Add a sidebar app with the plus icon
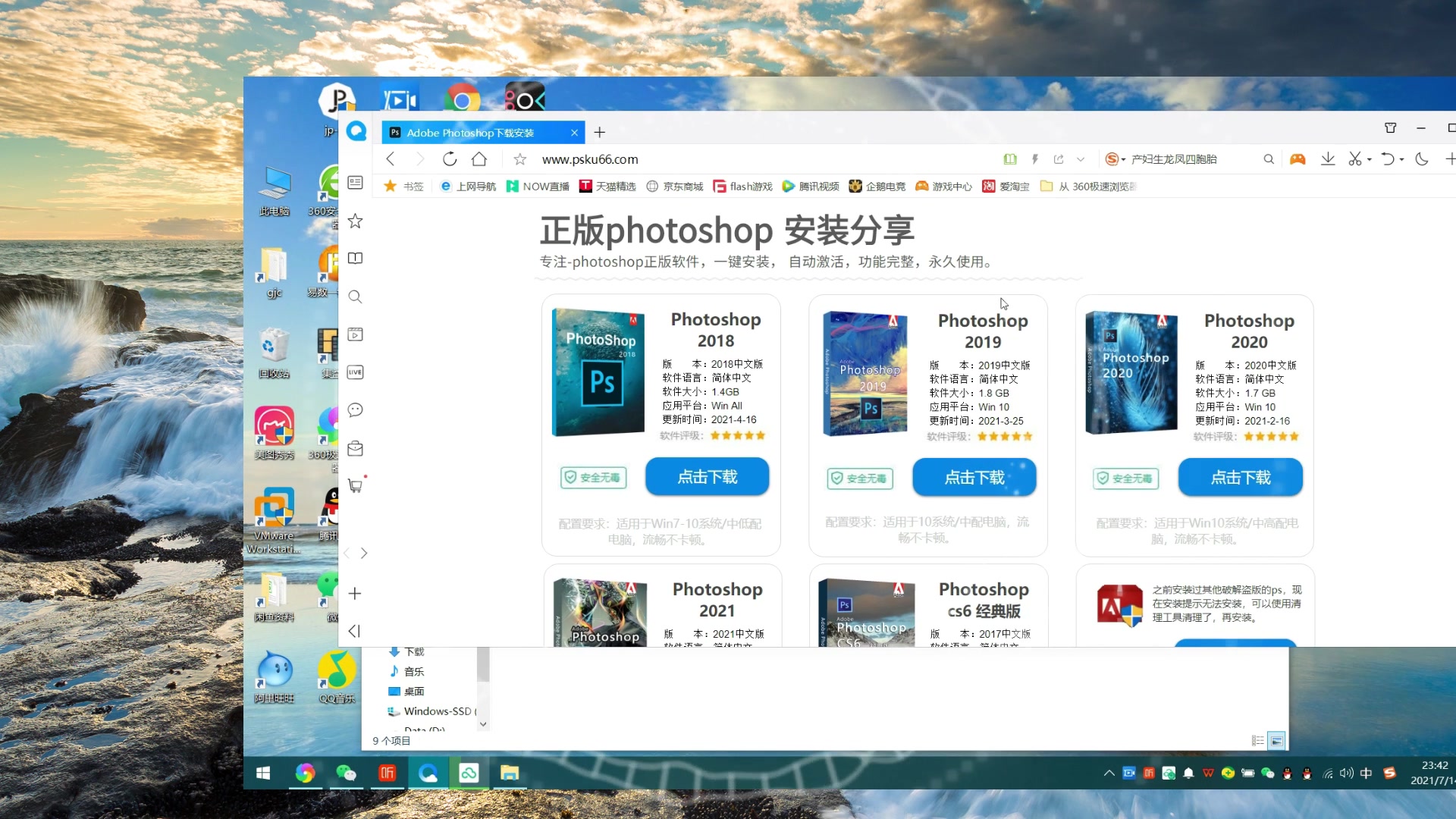 [355, 594]
